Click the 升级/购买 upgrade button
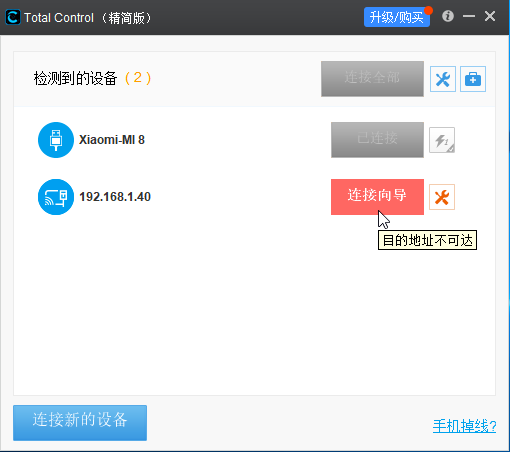Screen dimensions: 510x452 pos(397,17)
